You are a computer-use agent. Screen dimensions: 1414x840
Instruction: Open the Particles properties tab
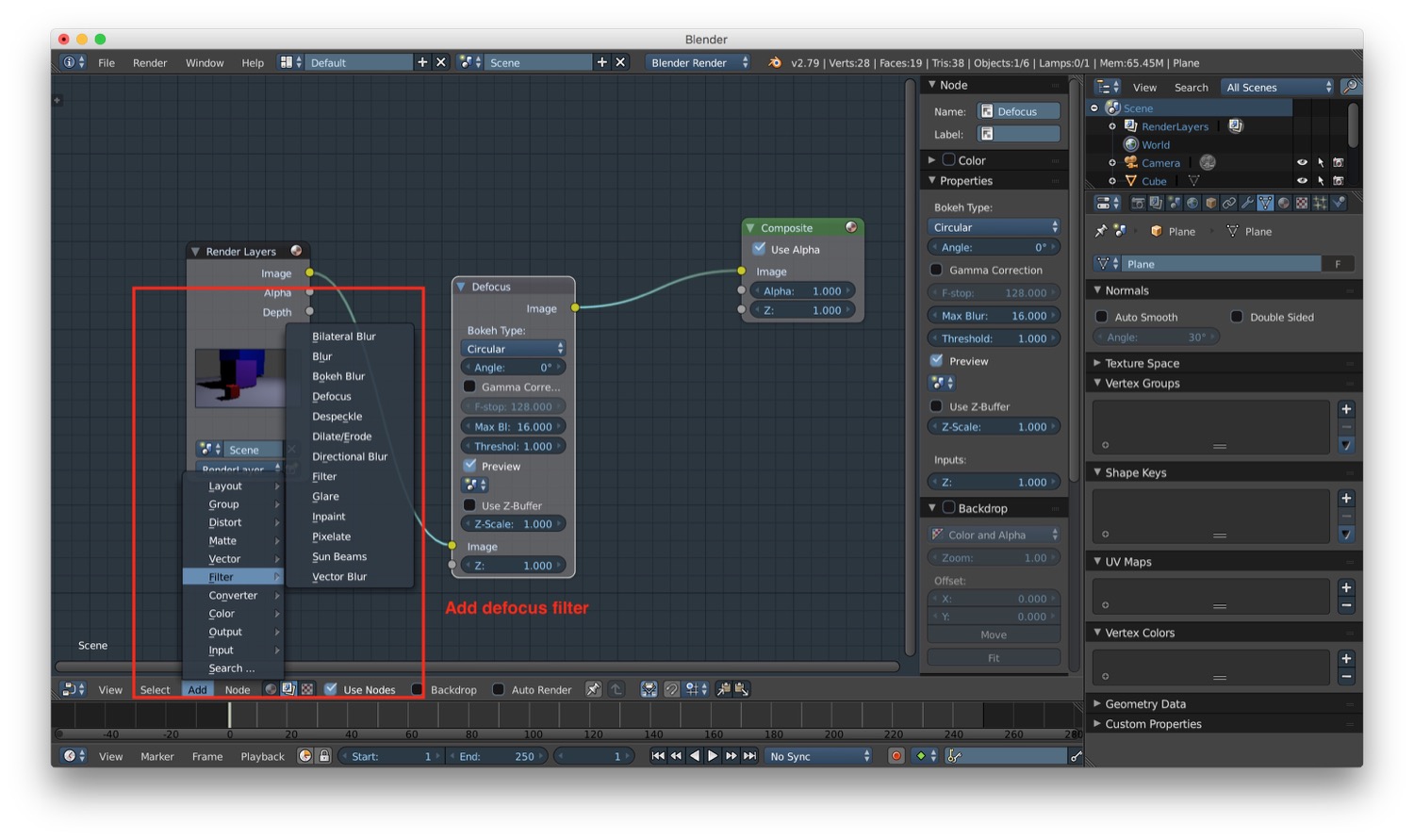tap(1320, 203)
